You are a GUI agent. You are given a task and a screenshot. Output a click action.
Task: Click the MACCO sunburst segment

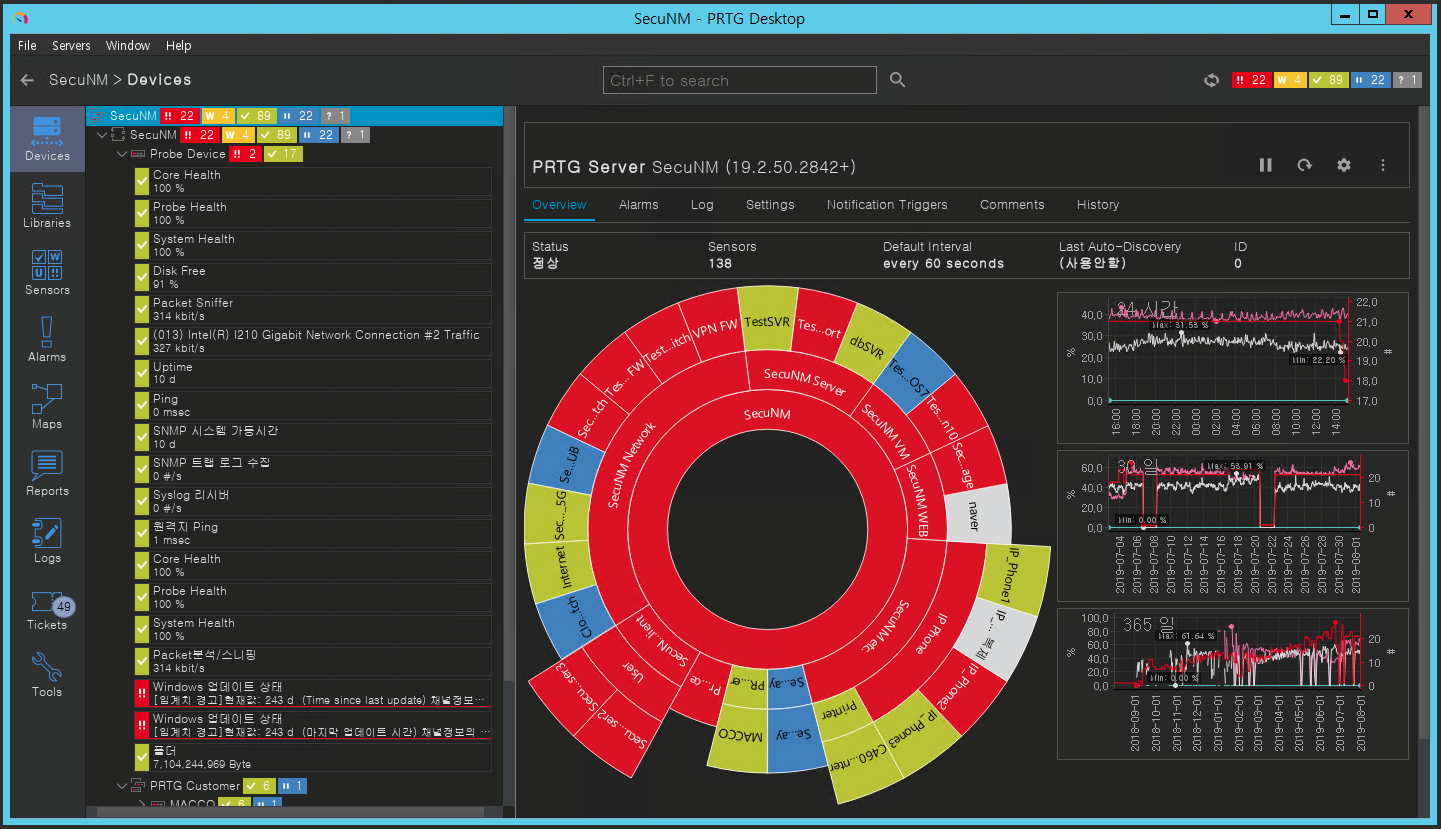tap(742, 734)
